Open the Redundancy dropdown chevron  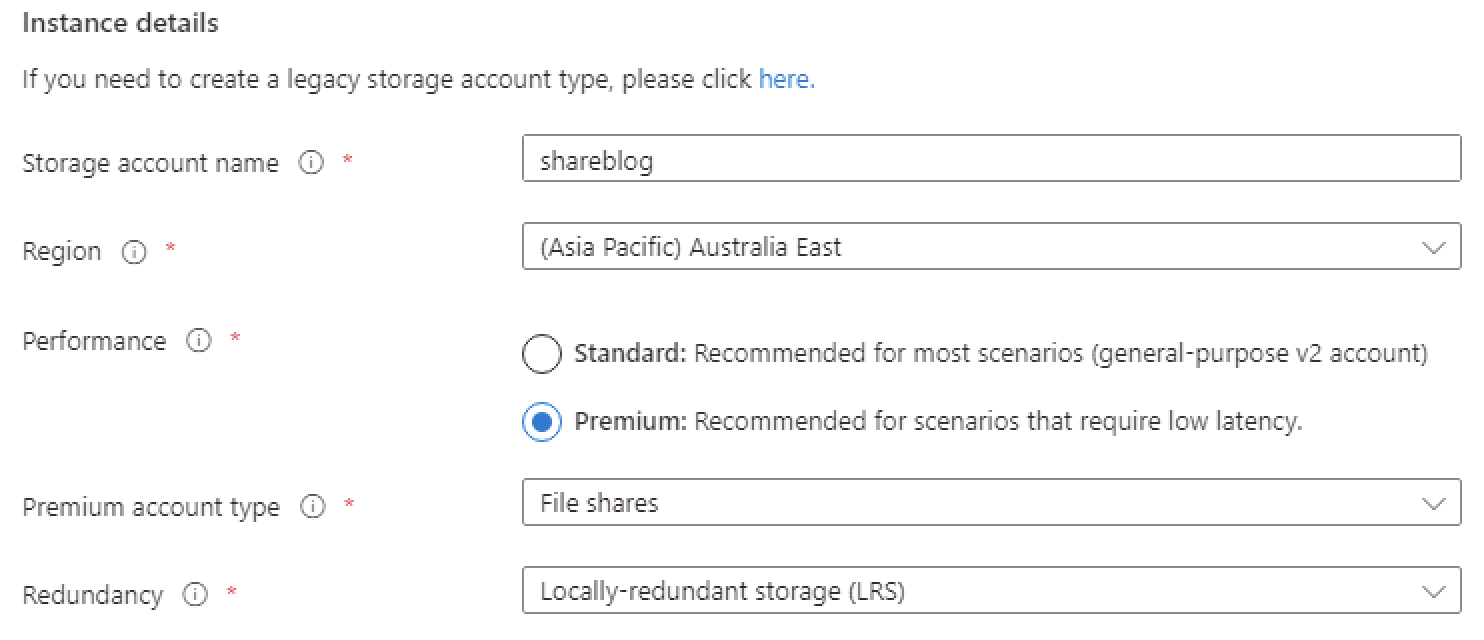tap(1433, 592)
